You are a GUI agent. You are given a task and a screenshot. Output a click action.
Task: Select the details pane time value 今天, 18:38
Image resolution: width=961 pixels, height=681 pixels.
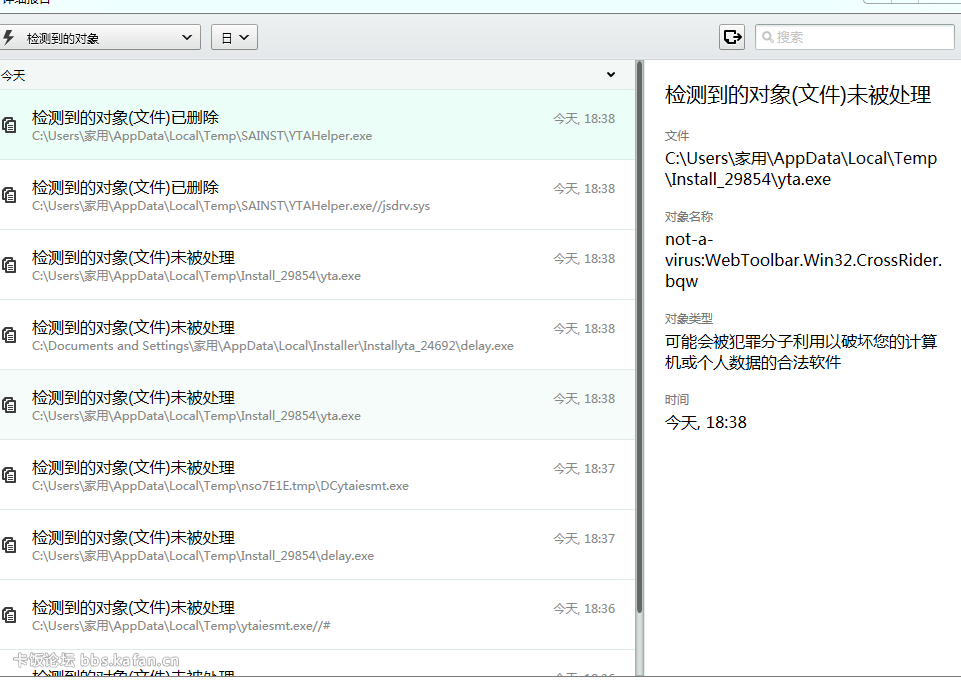click(706, 422)
